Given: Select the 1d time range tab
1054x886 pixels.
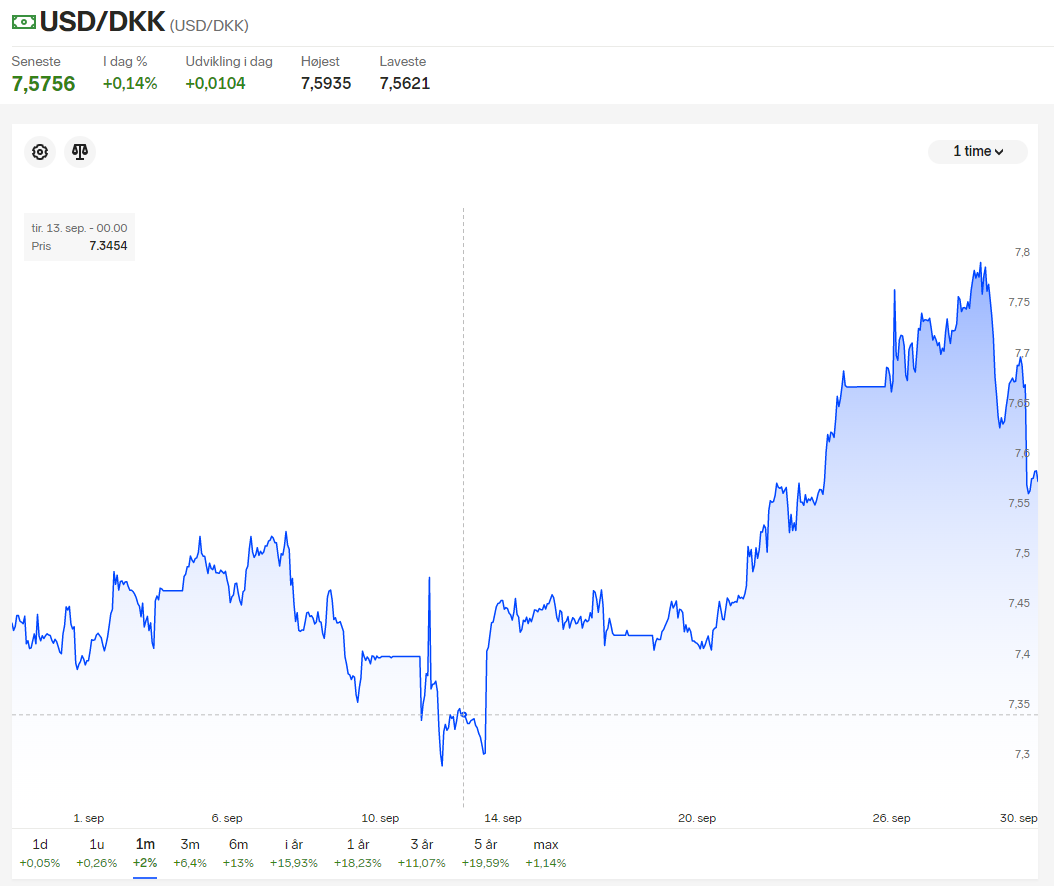Looking at the screenshot, I should tap(40, 852).
